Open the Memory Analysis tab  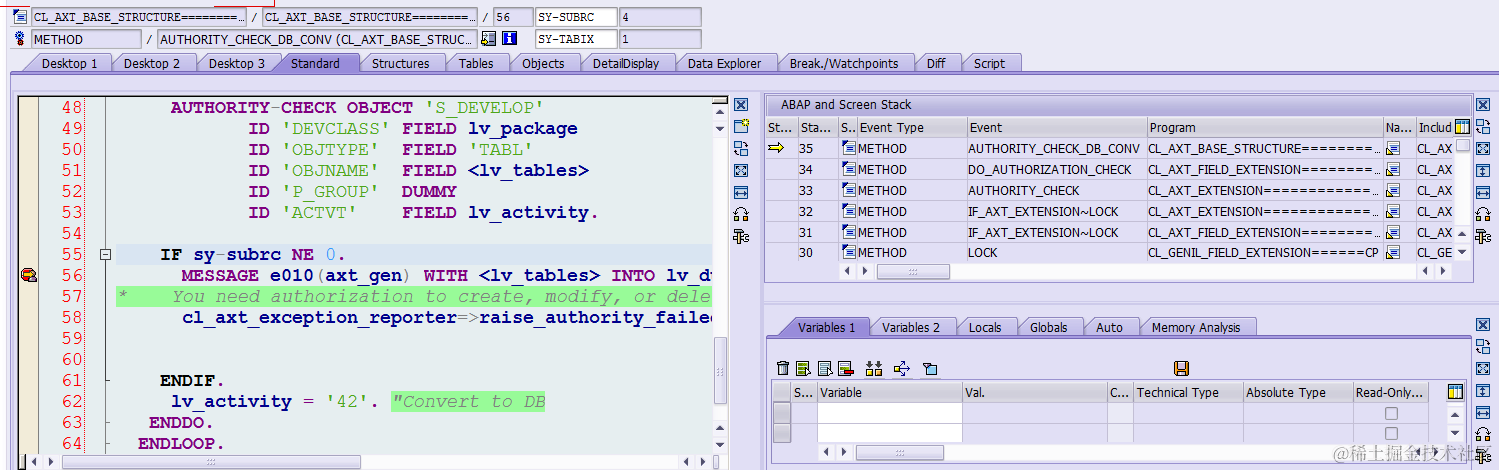[1195, 327]
